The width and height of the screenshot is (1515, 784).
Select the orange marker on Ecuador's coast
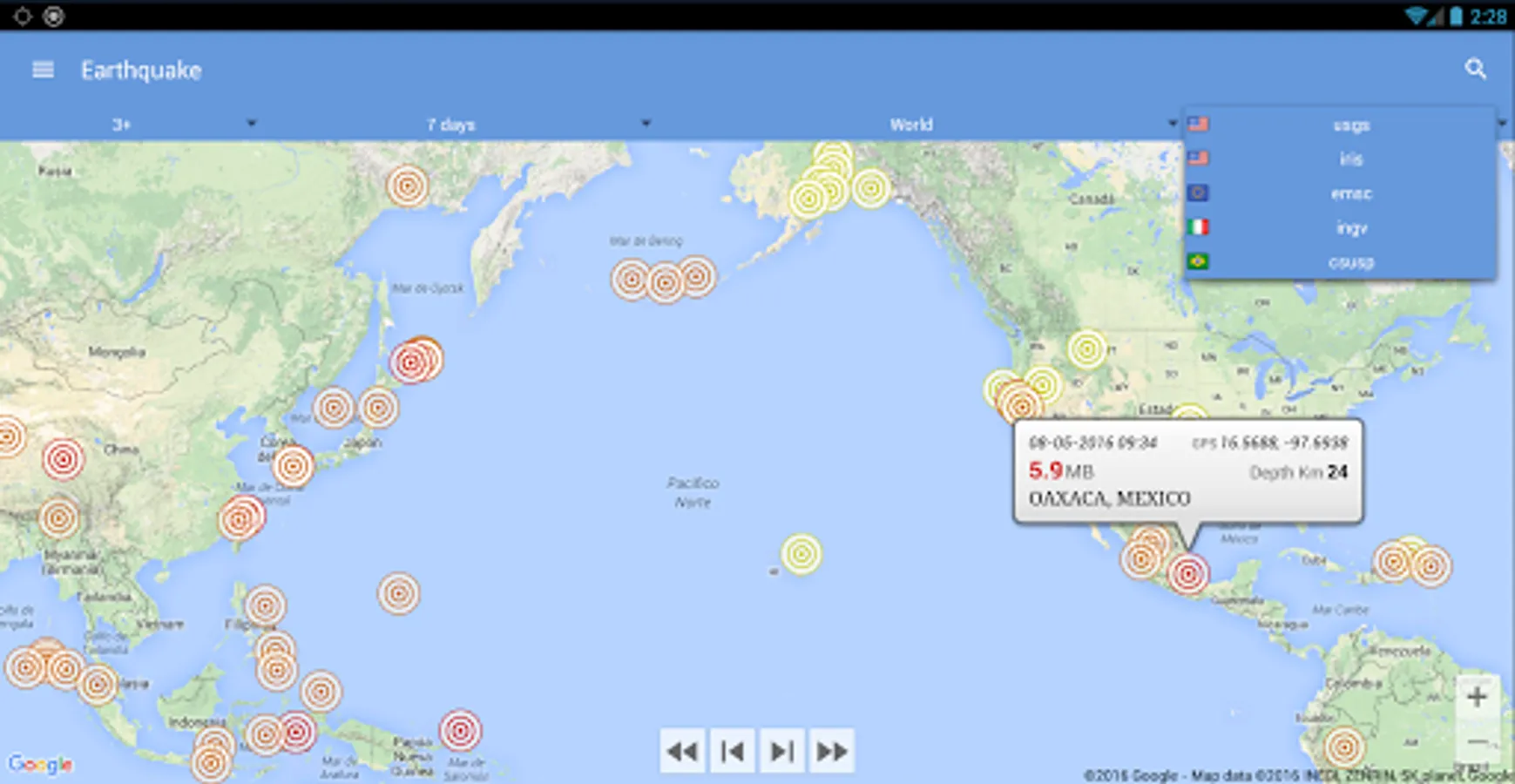coord(1343,747)
